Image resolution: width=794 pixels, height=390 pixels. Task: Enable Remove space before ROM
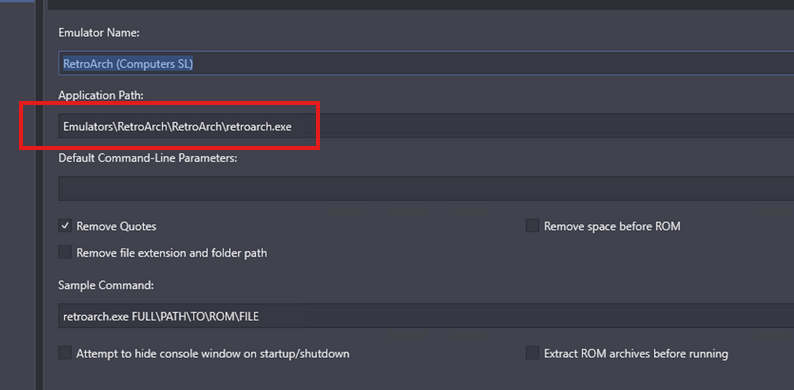532,226
